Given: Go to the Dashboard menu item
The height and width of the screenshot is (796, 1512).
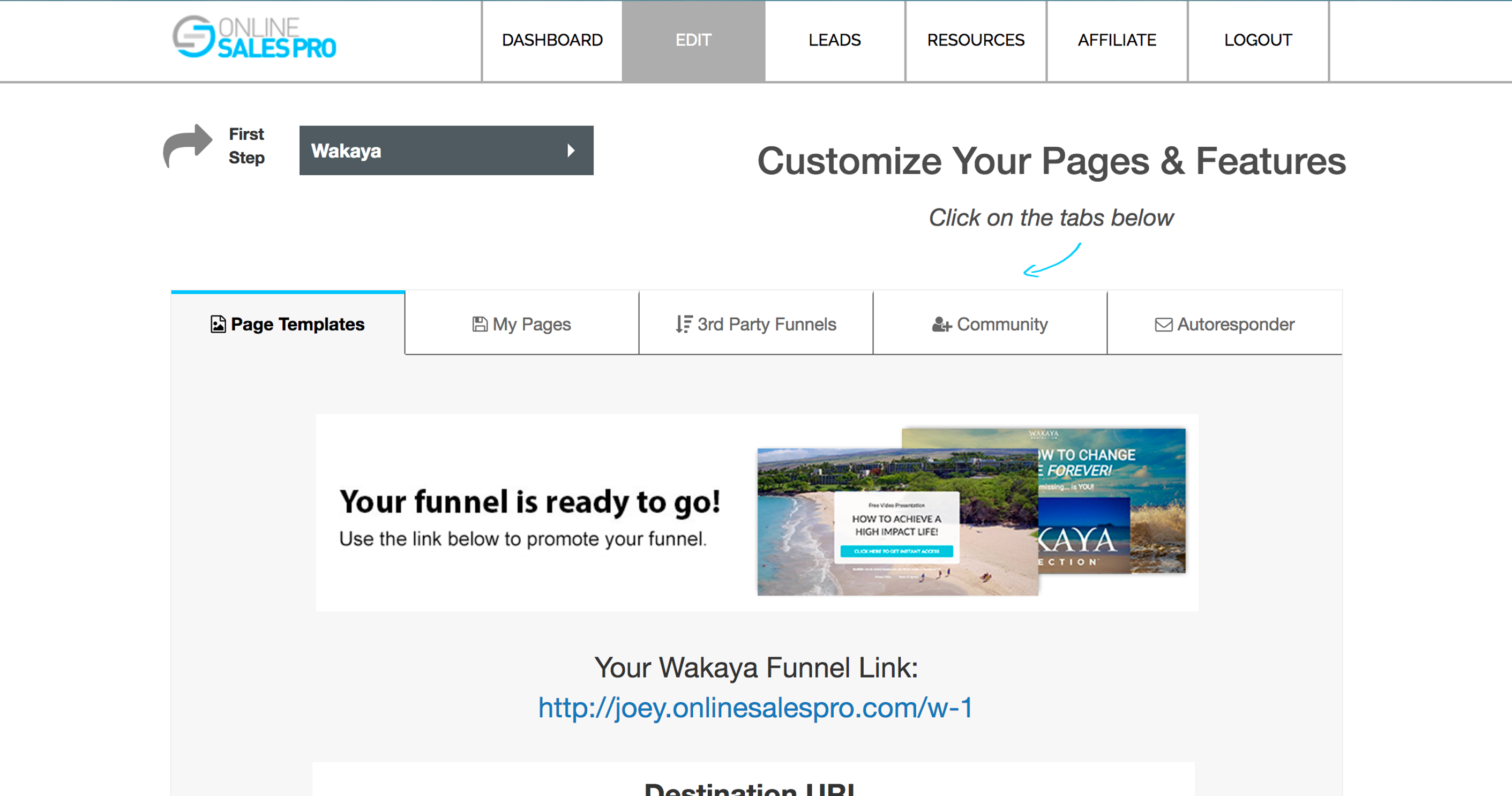Looking at the screenshot, I should (552, 40).
